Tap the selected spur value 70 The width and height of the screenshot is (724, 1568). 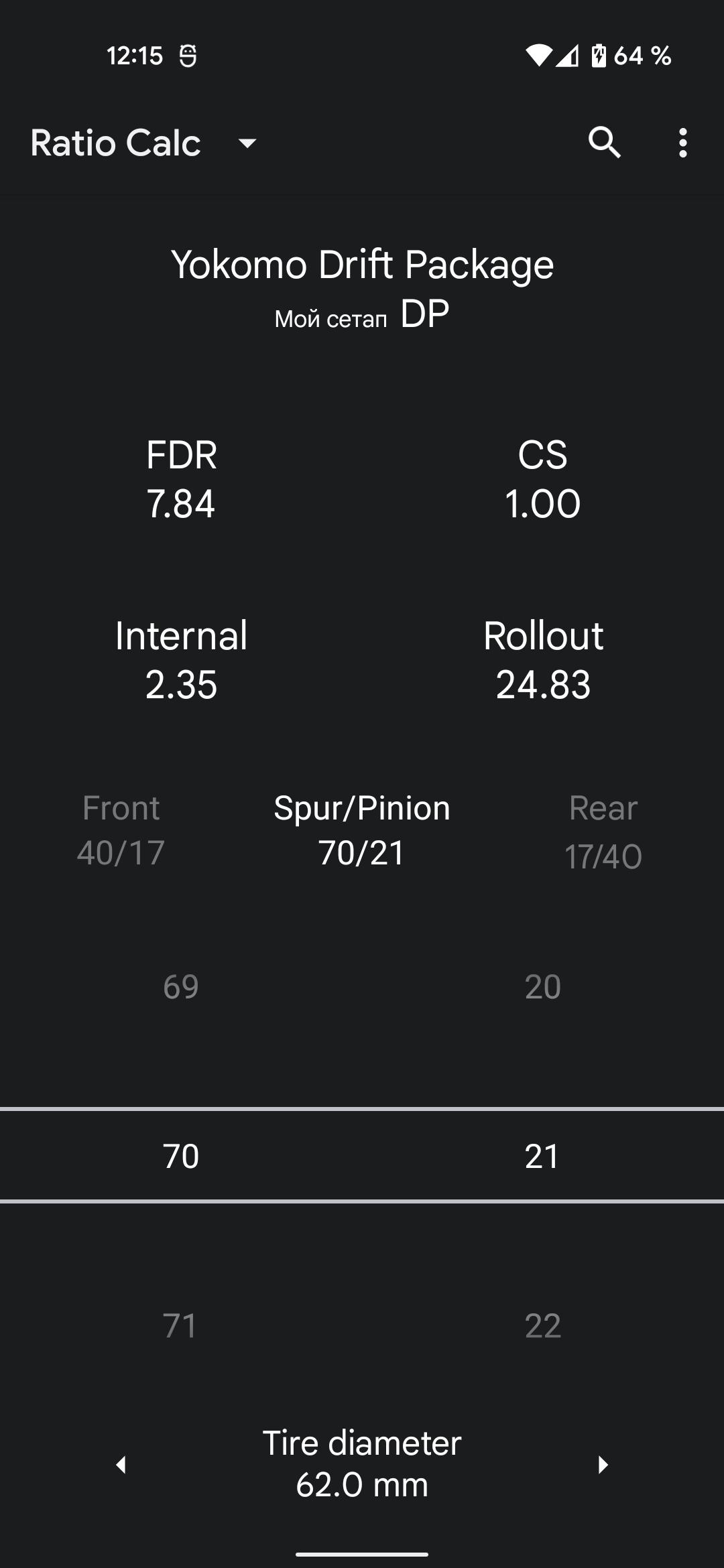[x=181, y=1156]
